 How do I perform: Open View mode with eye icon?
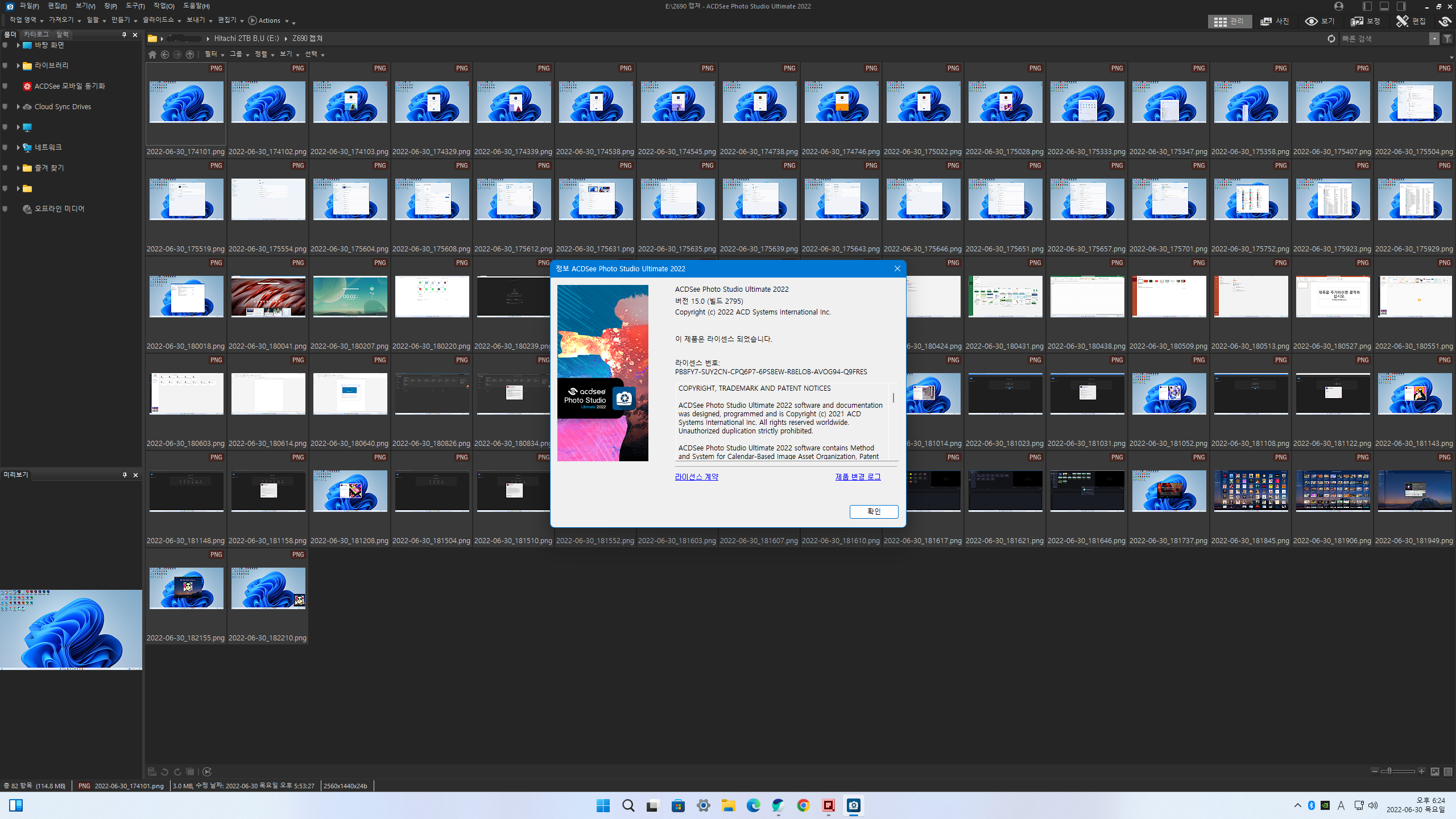coord(1320,21)
